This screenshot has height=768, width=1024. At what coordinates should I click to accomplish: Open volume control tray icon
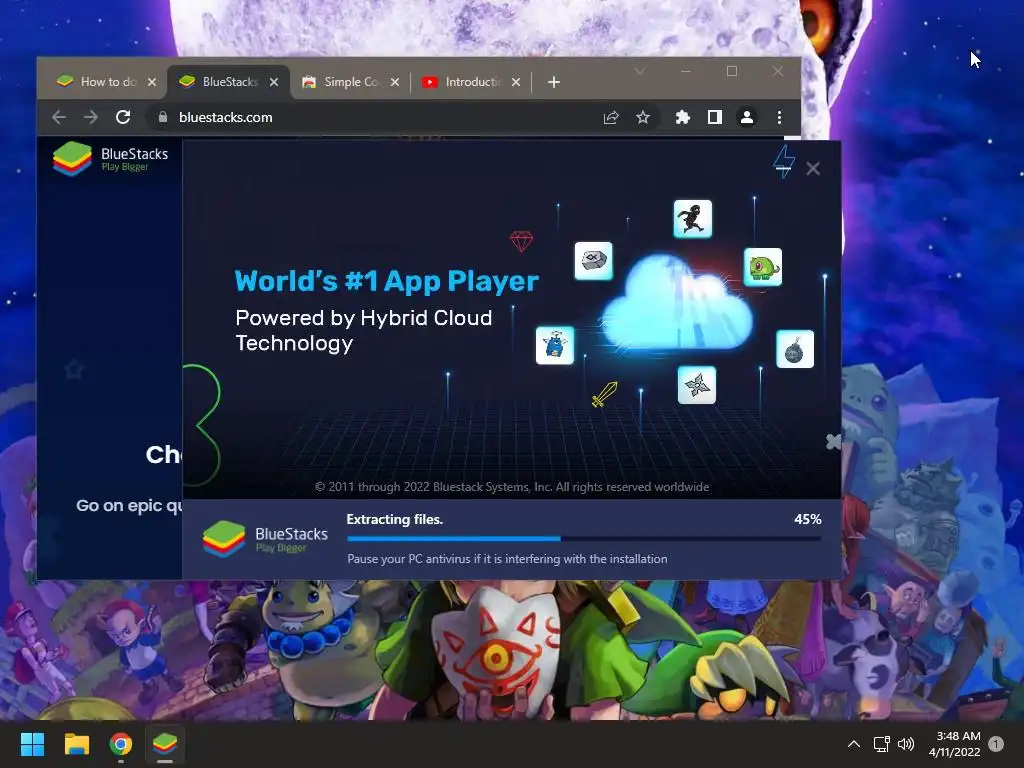coord(906,744)
